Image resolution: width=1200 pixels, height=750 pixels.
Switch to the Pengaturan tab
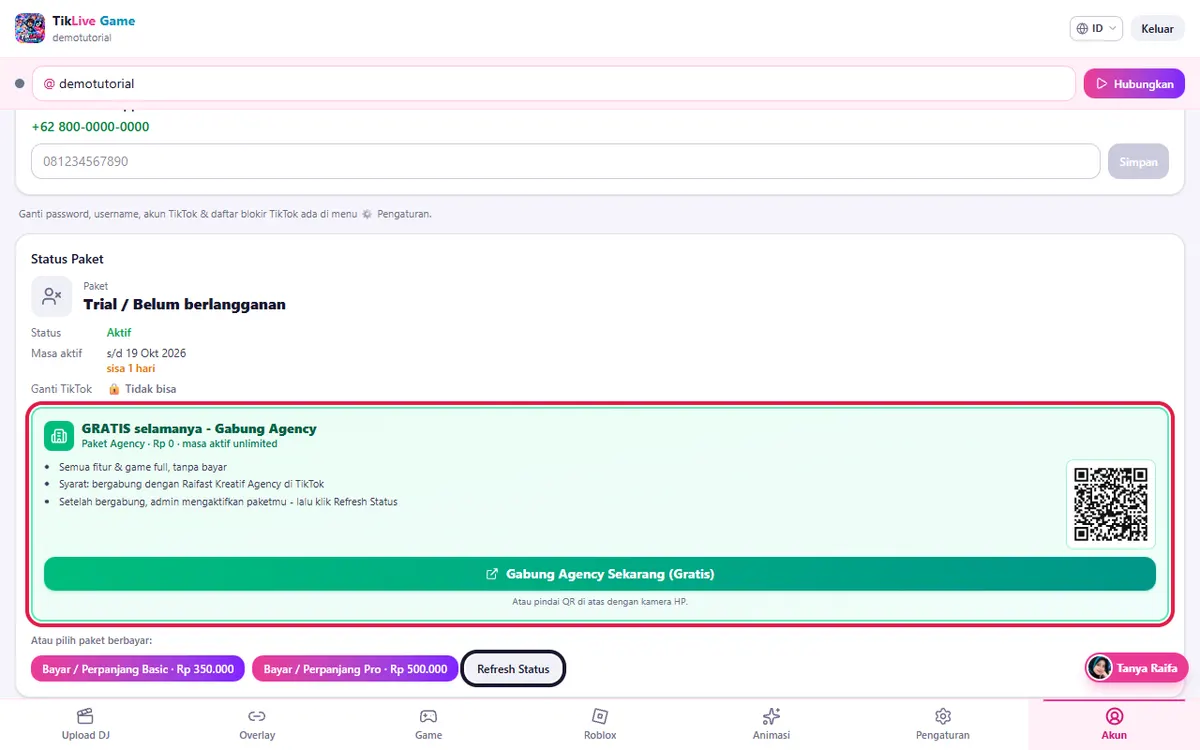pos(943,725)
